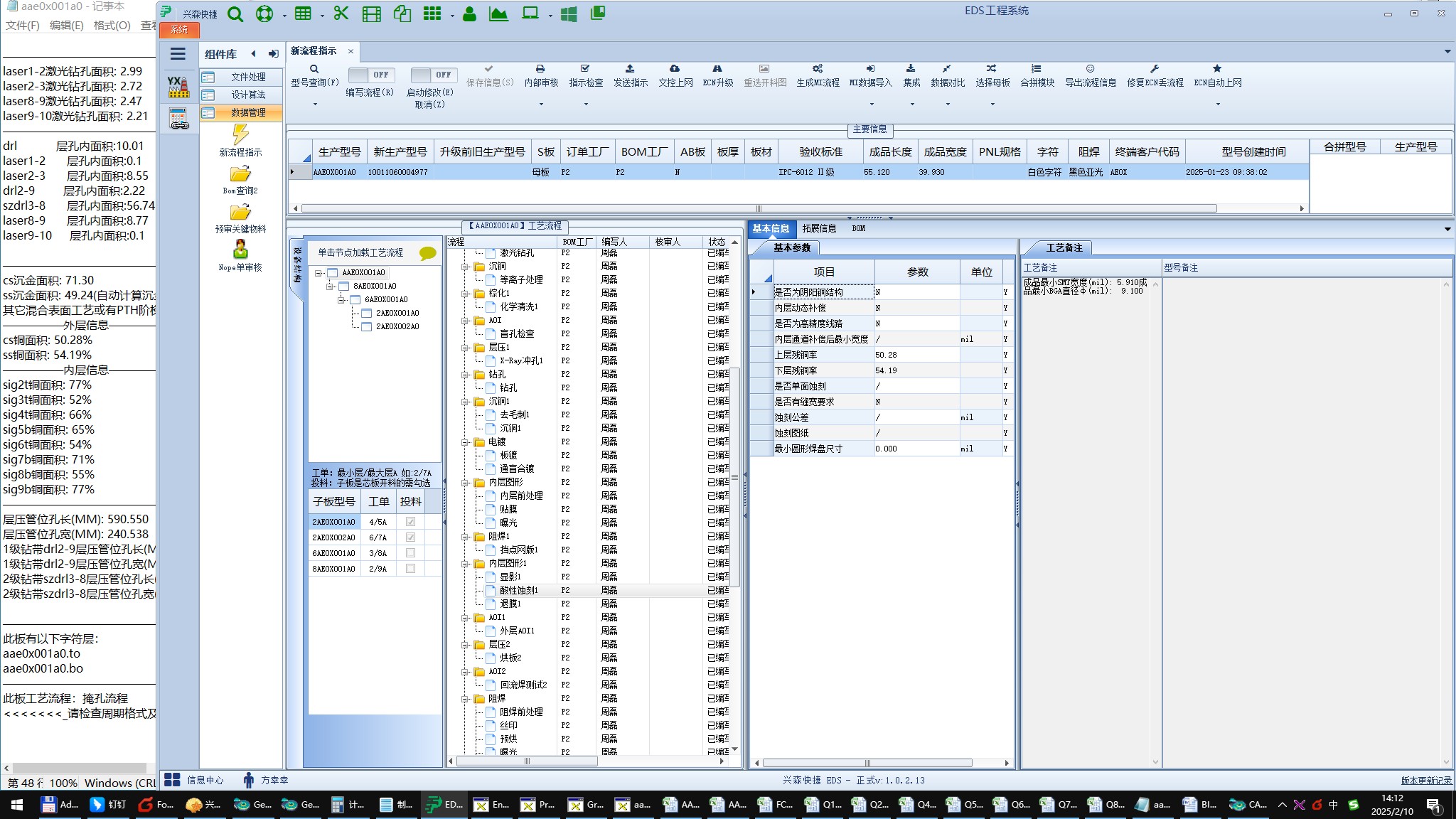Click the 发送指示 toolbar icon
Viewport: 1456px width, 819px height.
(630, 69)
